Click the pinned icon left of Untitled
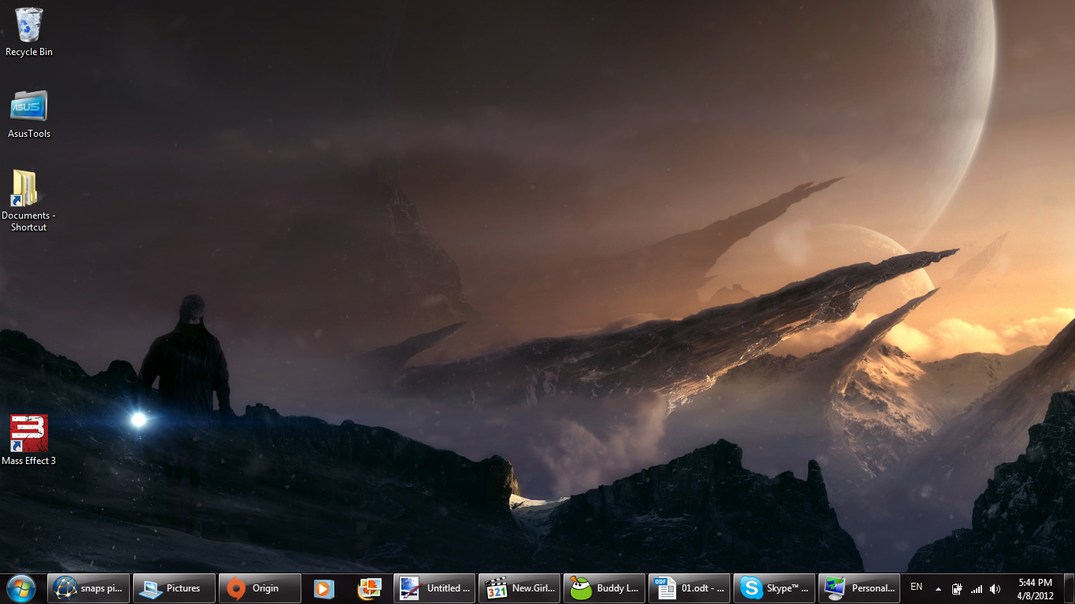This screenshot has width=1075, height=604. click(369, 589)
